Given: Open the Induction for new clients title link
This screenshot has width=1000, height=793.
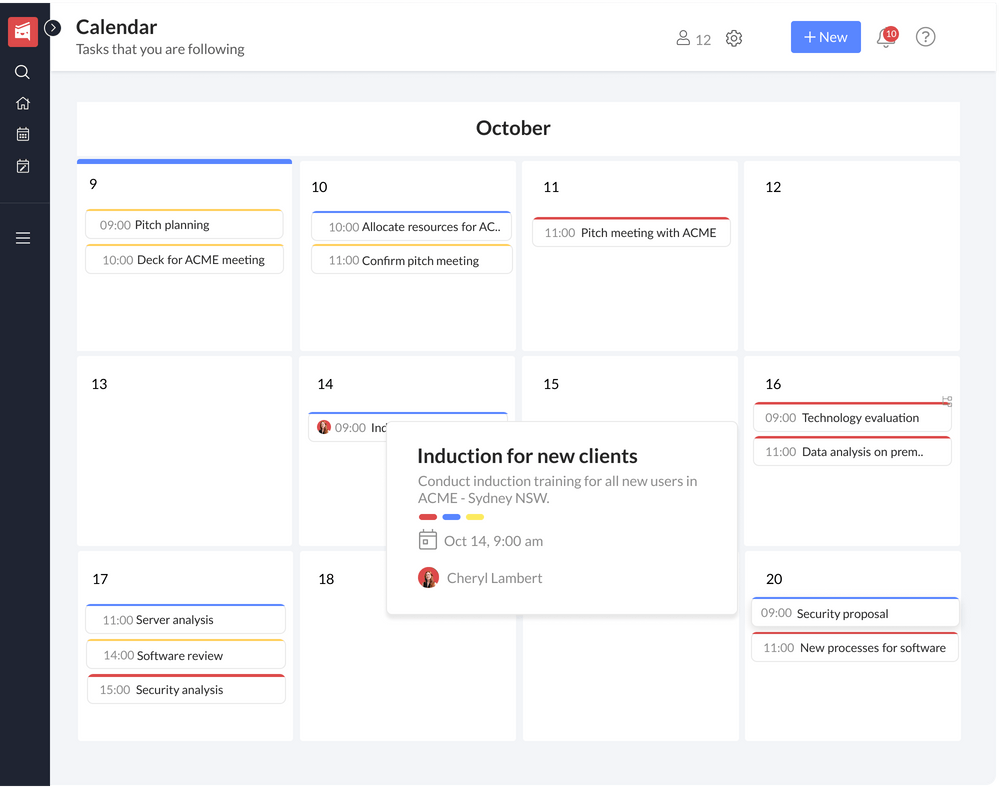Looking at the screenshot, I should point(527,455).
